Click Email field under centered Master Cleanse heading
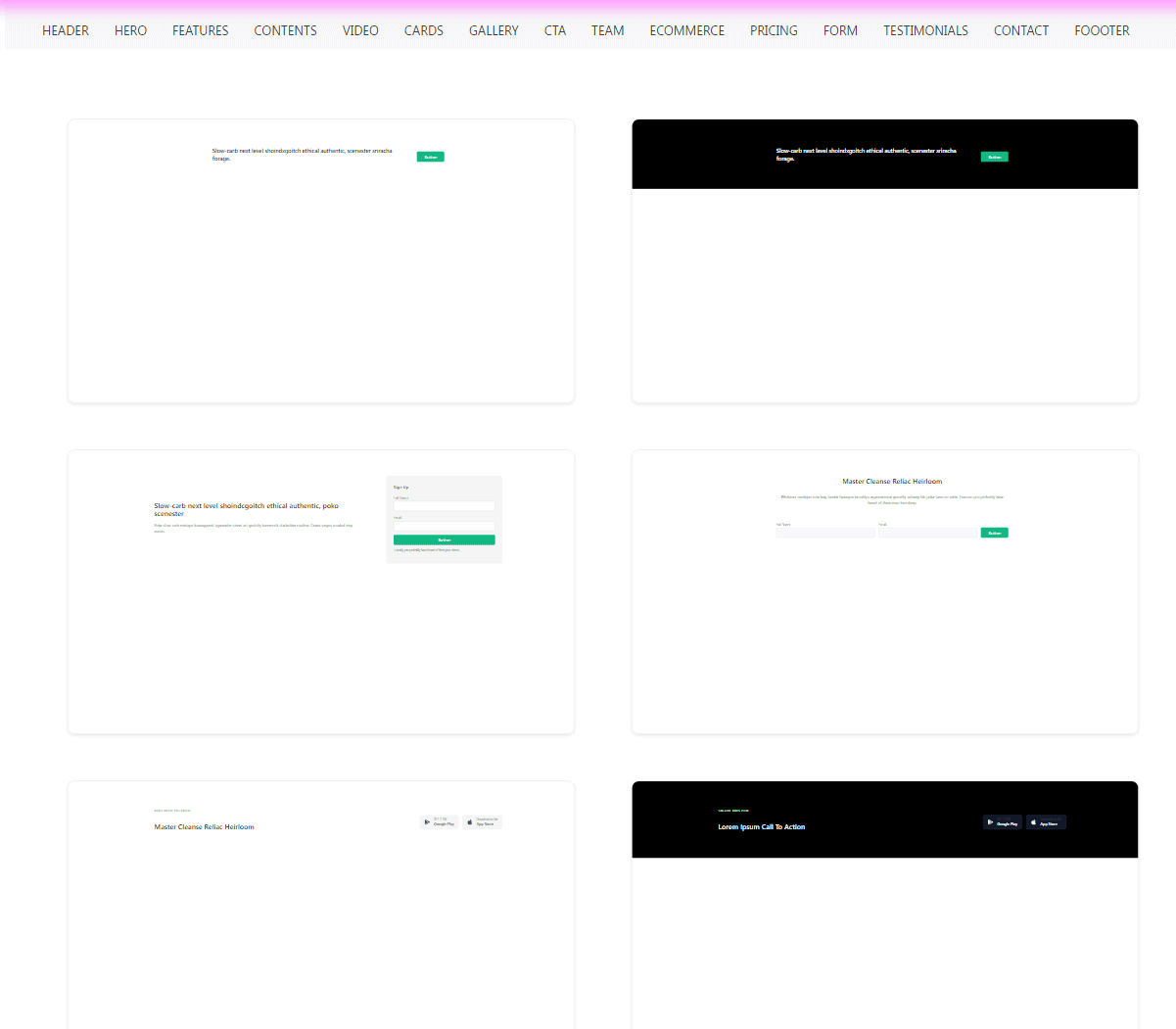The width and height of the screenshot is (1176, 1029). pyautogui.click(x=927, y=533)
